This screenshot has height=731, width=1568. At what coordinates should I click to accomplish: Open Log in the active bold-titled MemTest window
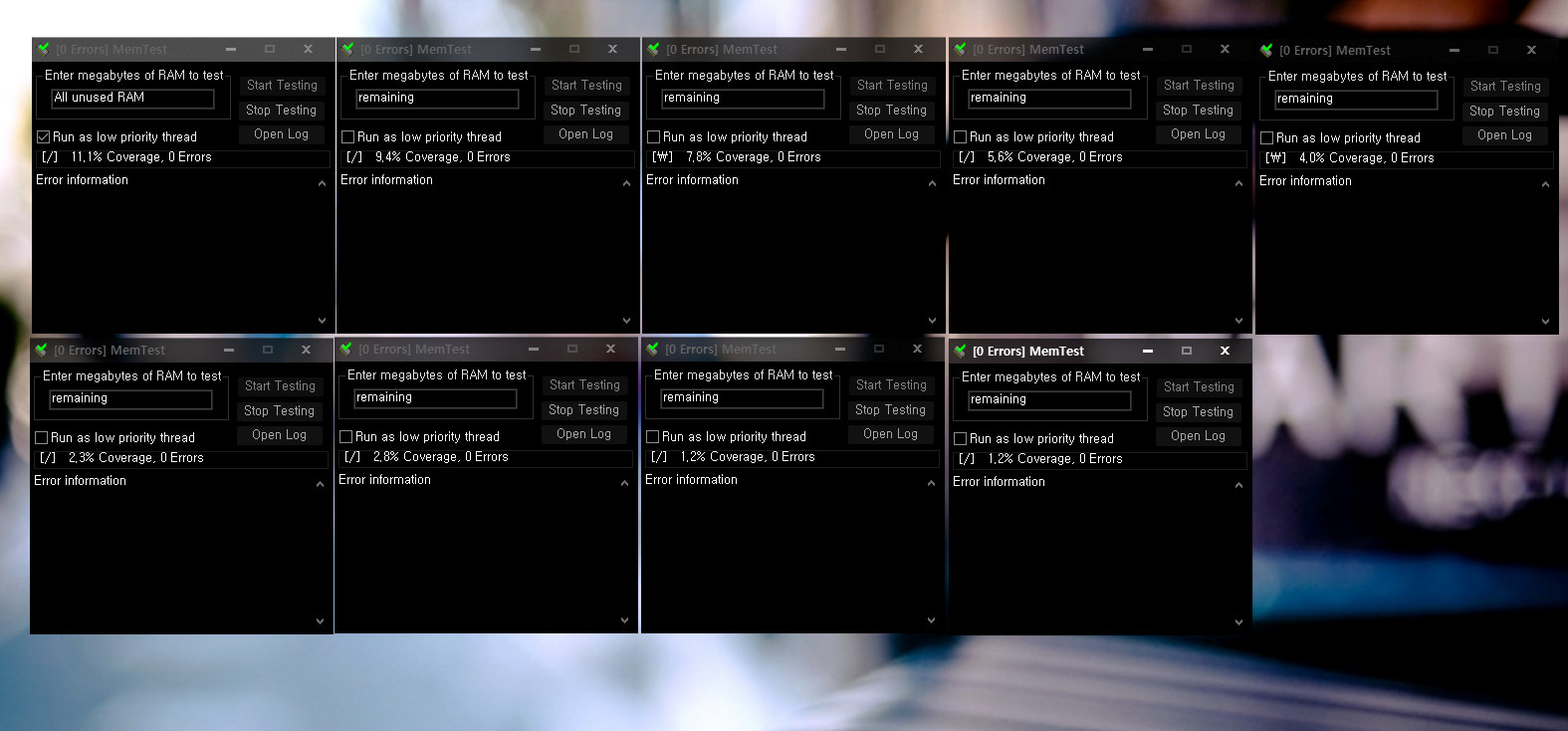click(1198, 436)
